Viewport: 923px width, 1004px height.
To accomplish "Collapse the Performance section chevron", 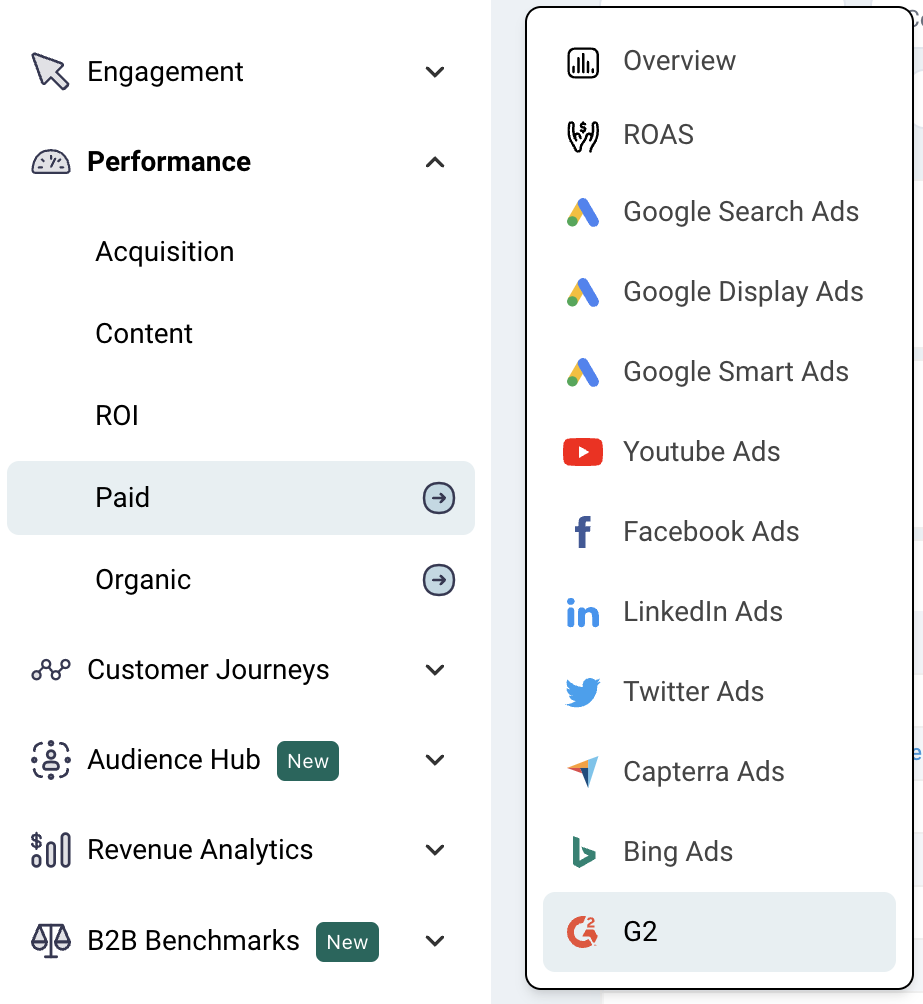I will 435,162.
